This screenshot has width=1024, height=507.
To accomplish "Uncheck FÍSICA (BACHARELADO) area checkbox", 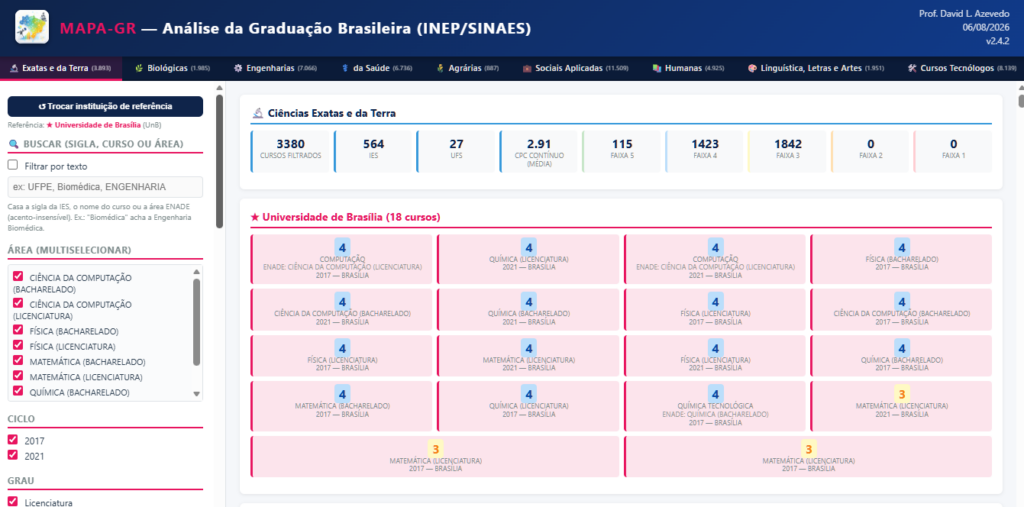I will pyautogui.click(x=18, y=331).
